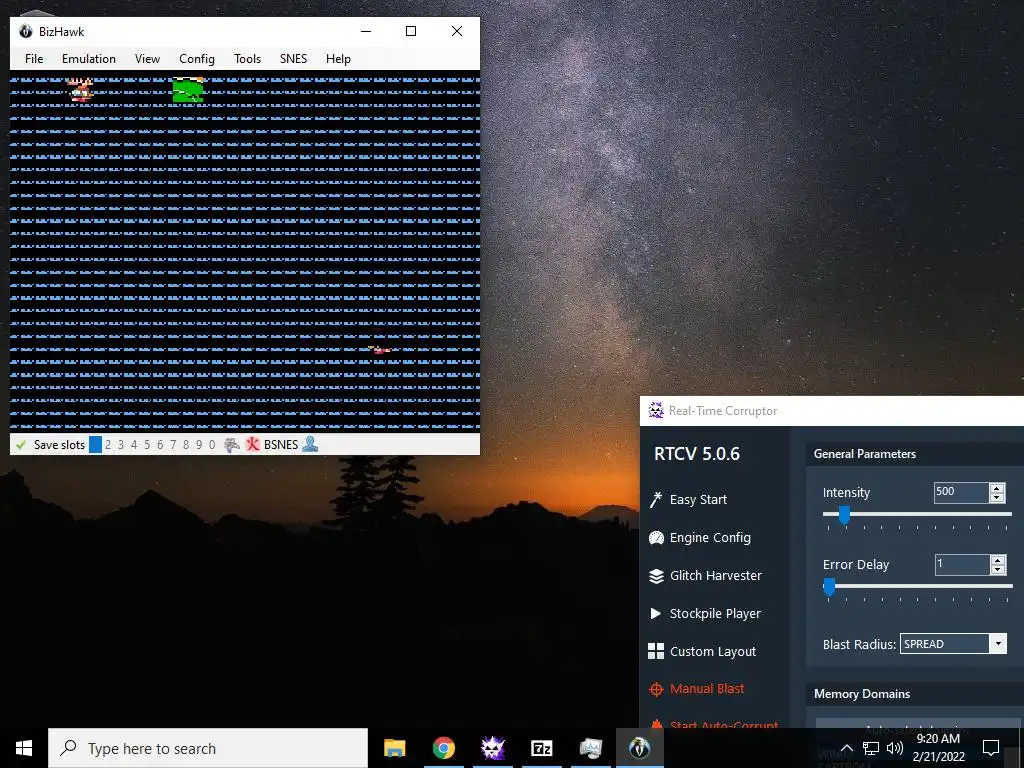Click the green checkmark in BizHawk status bar
This screenshot has height=768, width=1024.
click(x=21, y=445)
